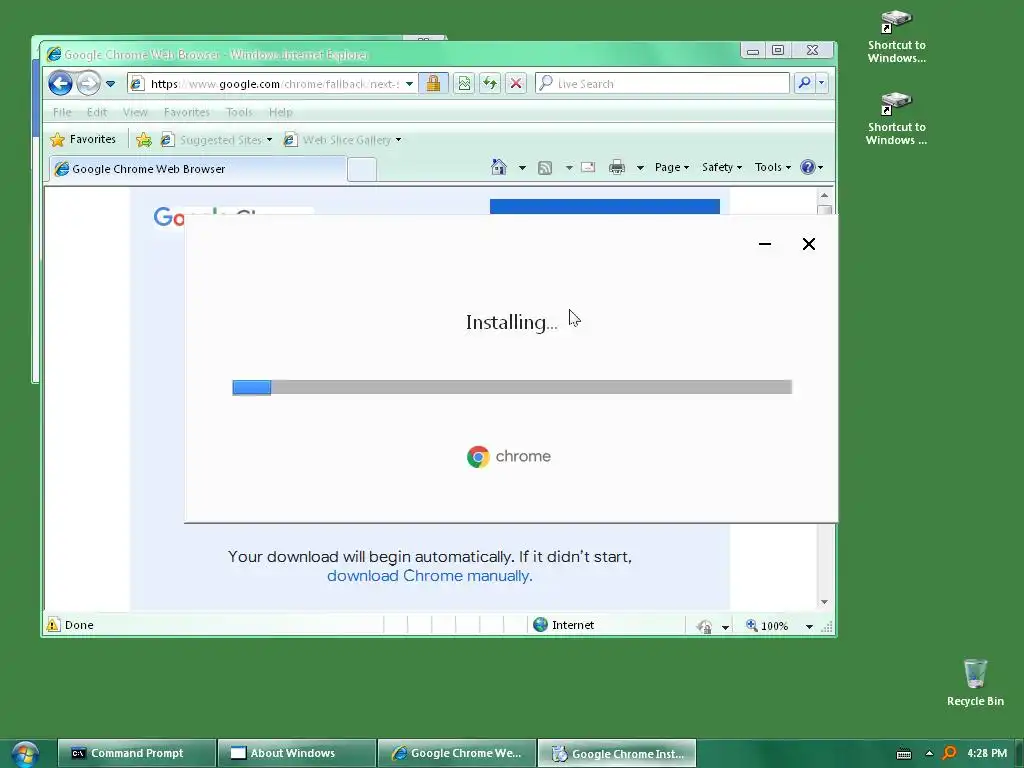Screen dimensions: 1024x768
Task: Click the Favorites star button
Action: (x=83, y=139)
